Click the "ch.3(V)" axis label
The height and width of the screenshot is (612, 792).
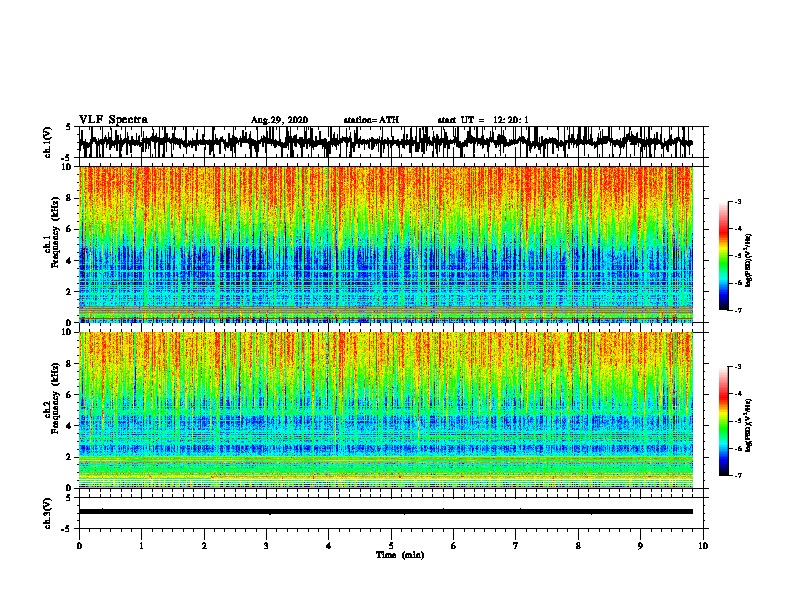point(48,513)
